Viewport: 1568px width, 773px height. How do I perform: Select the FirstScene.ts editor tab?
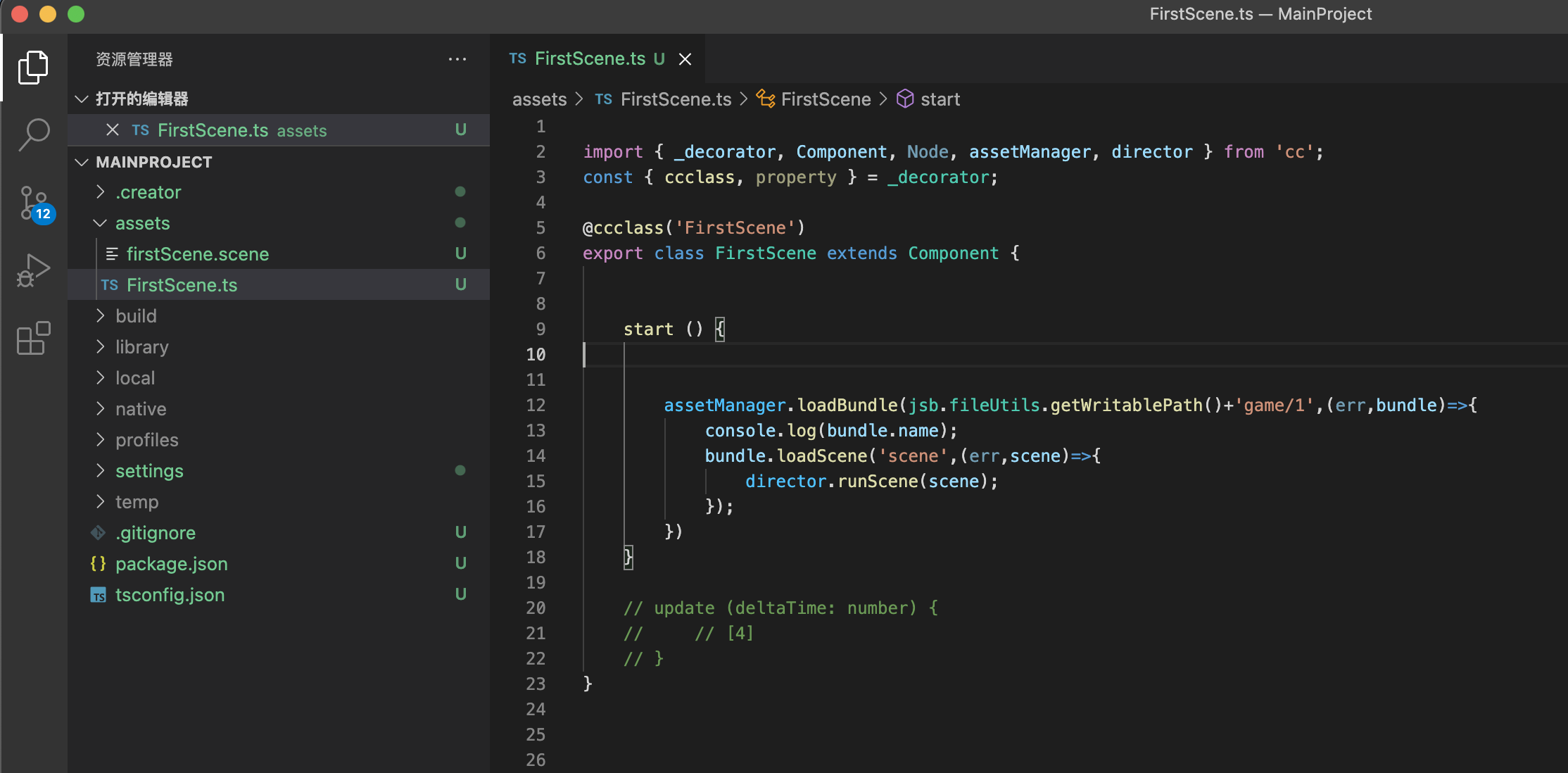[x=590, y=59]
